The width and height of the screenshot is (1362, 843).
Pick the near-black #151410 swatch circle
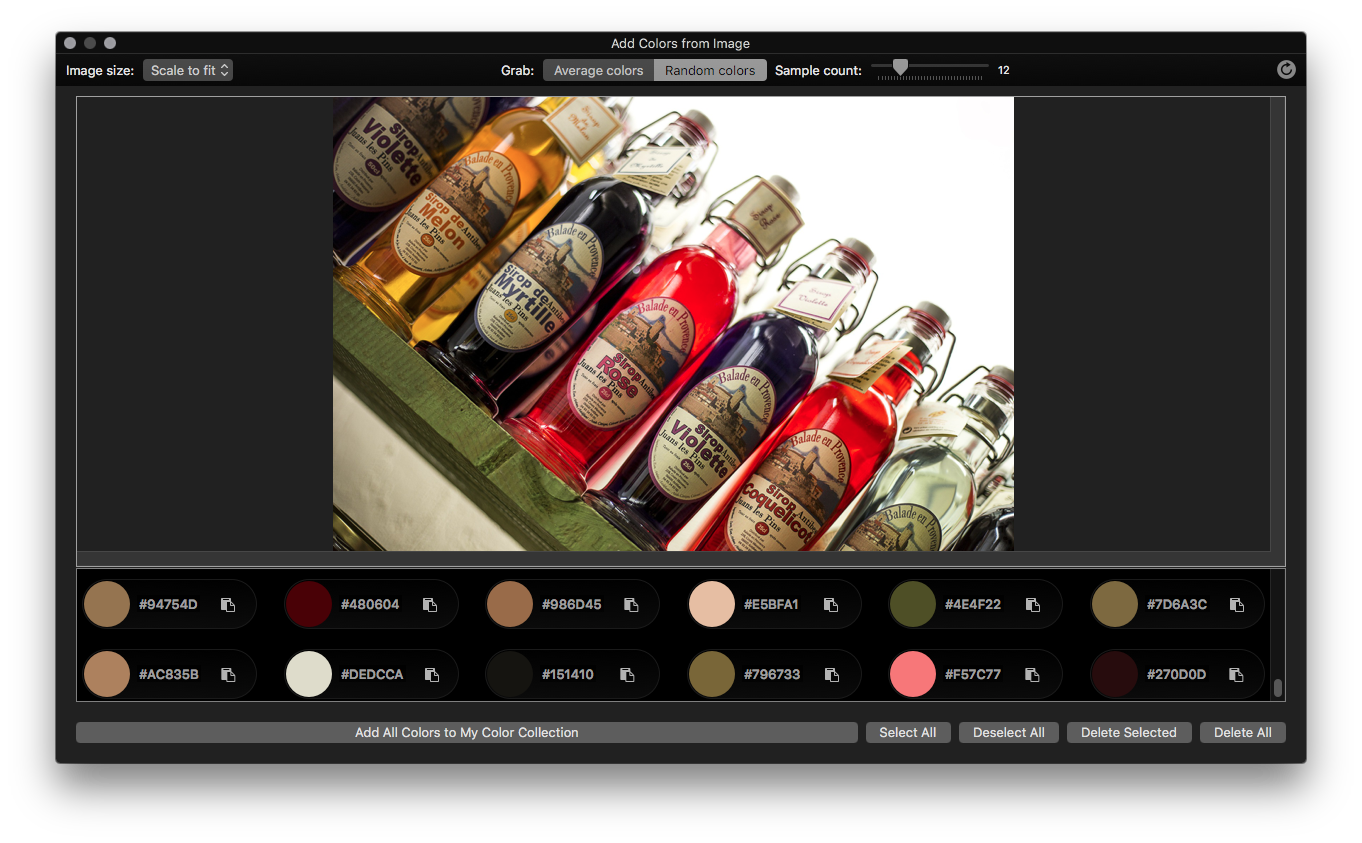[x=510, y=674]
